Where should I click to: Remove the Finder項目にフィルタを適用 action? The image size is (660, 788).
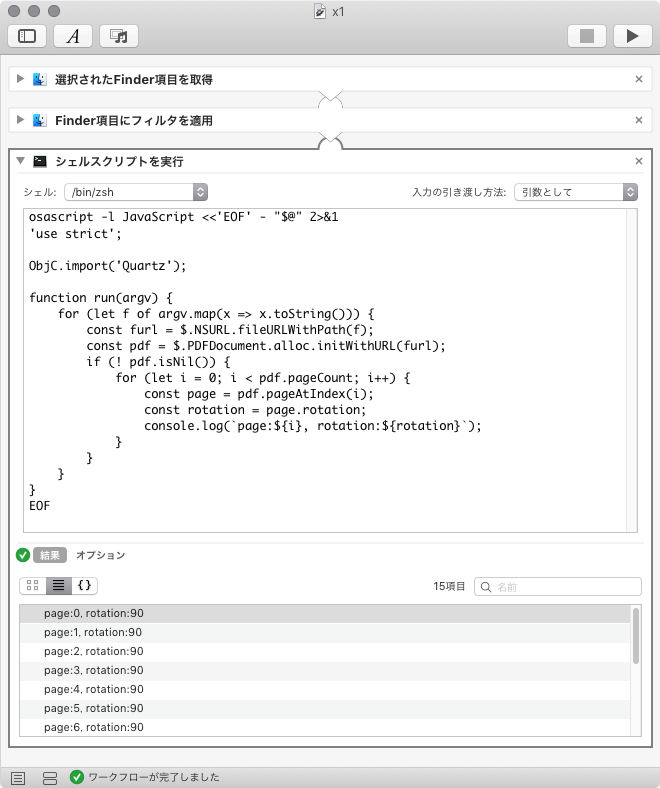pyautogui.click(x=639, y=120)
